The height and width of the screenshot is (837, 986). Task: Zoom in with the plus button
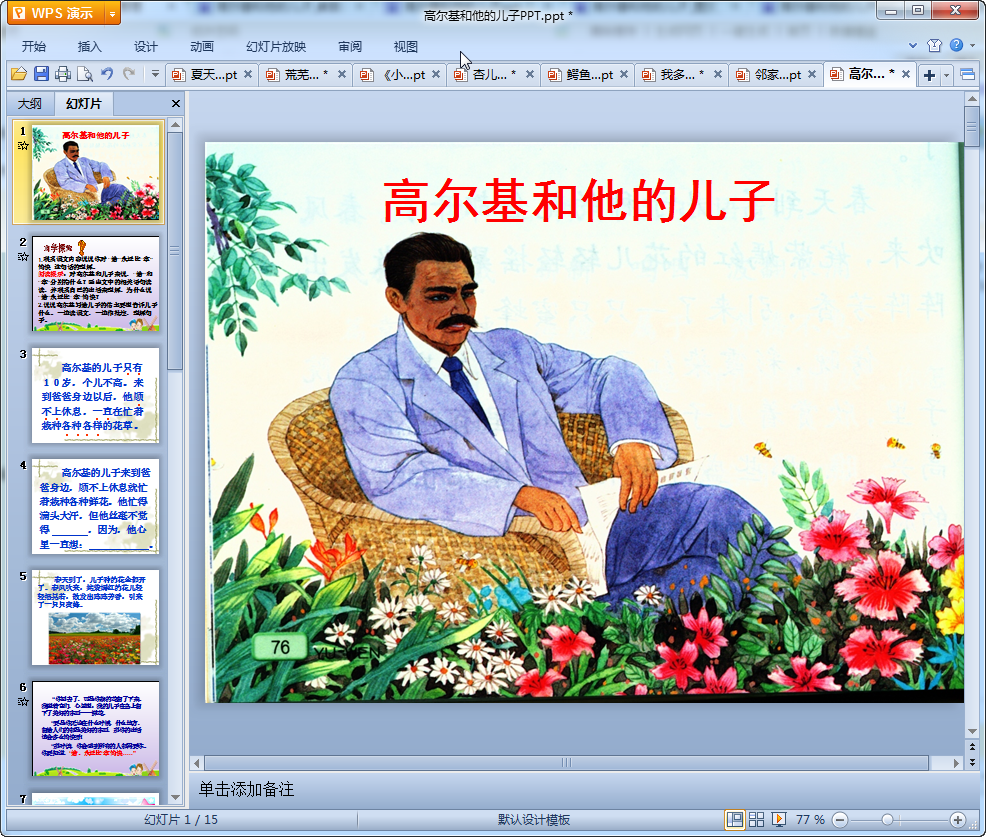tap(958, 819)
